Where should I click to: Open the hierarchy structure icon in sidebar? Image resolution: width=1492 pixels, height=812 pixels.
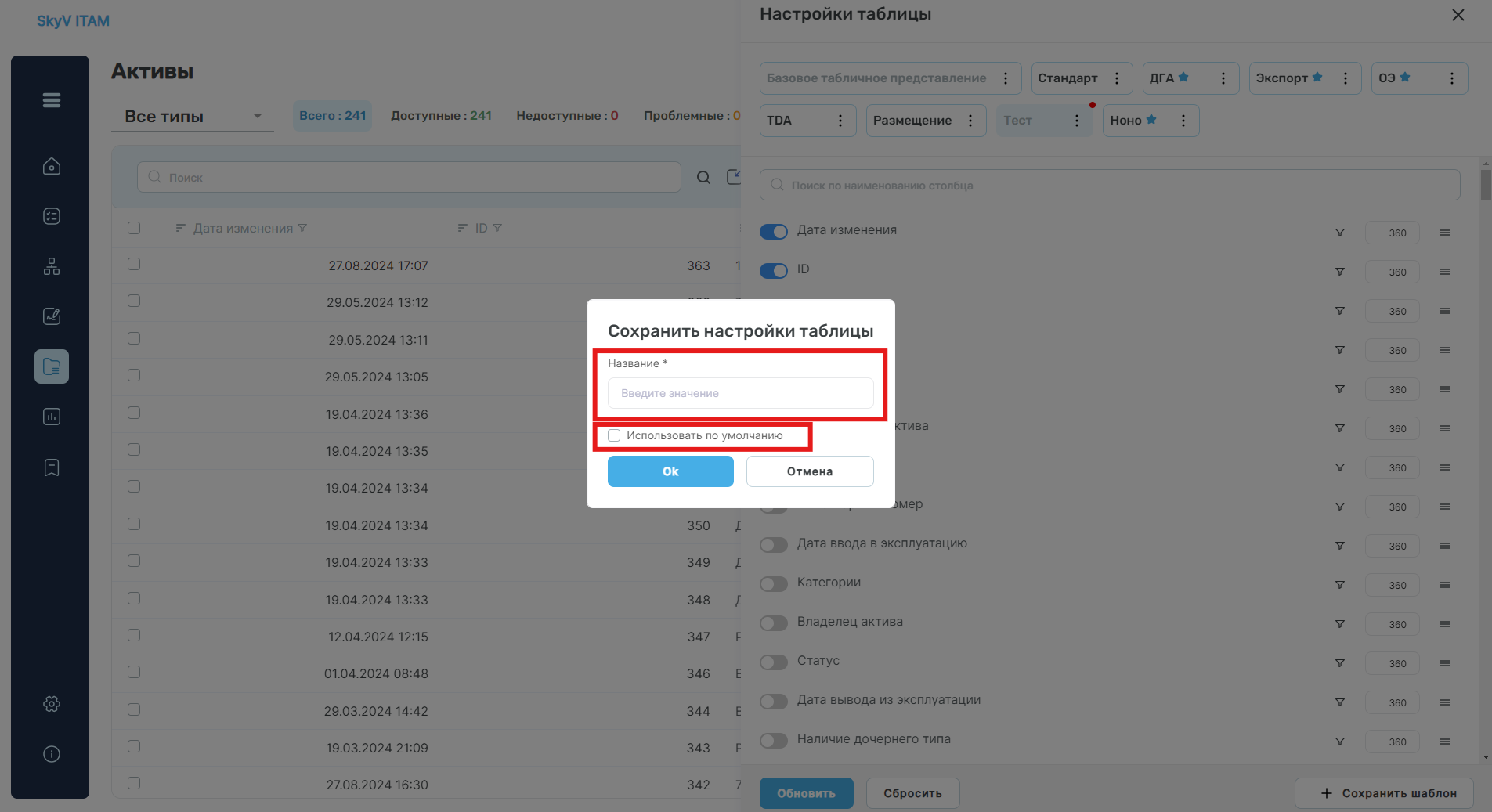coord(52,266)
